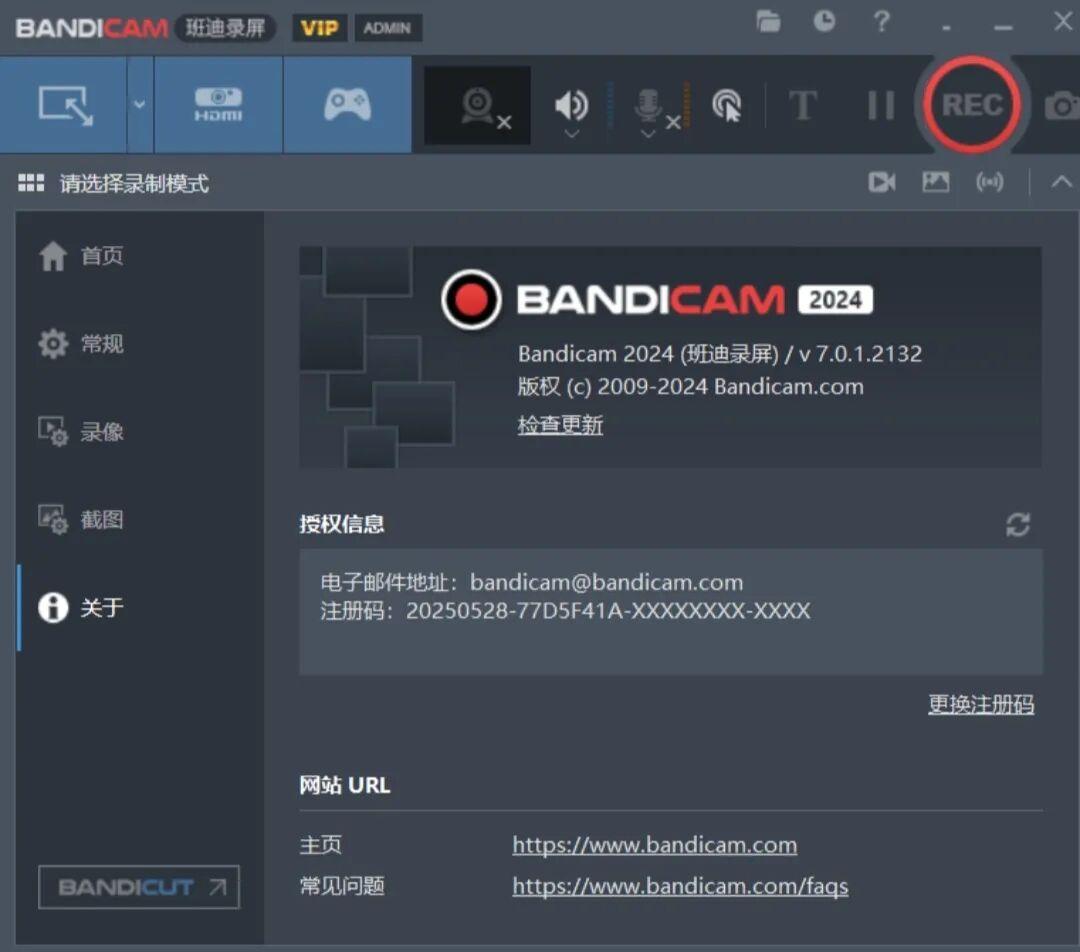Image resolution: width=1080 pixels, height=952 pixels.
Task: Click the red REC record button
Action: 971,105
